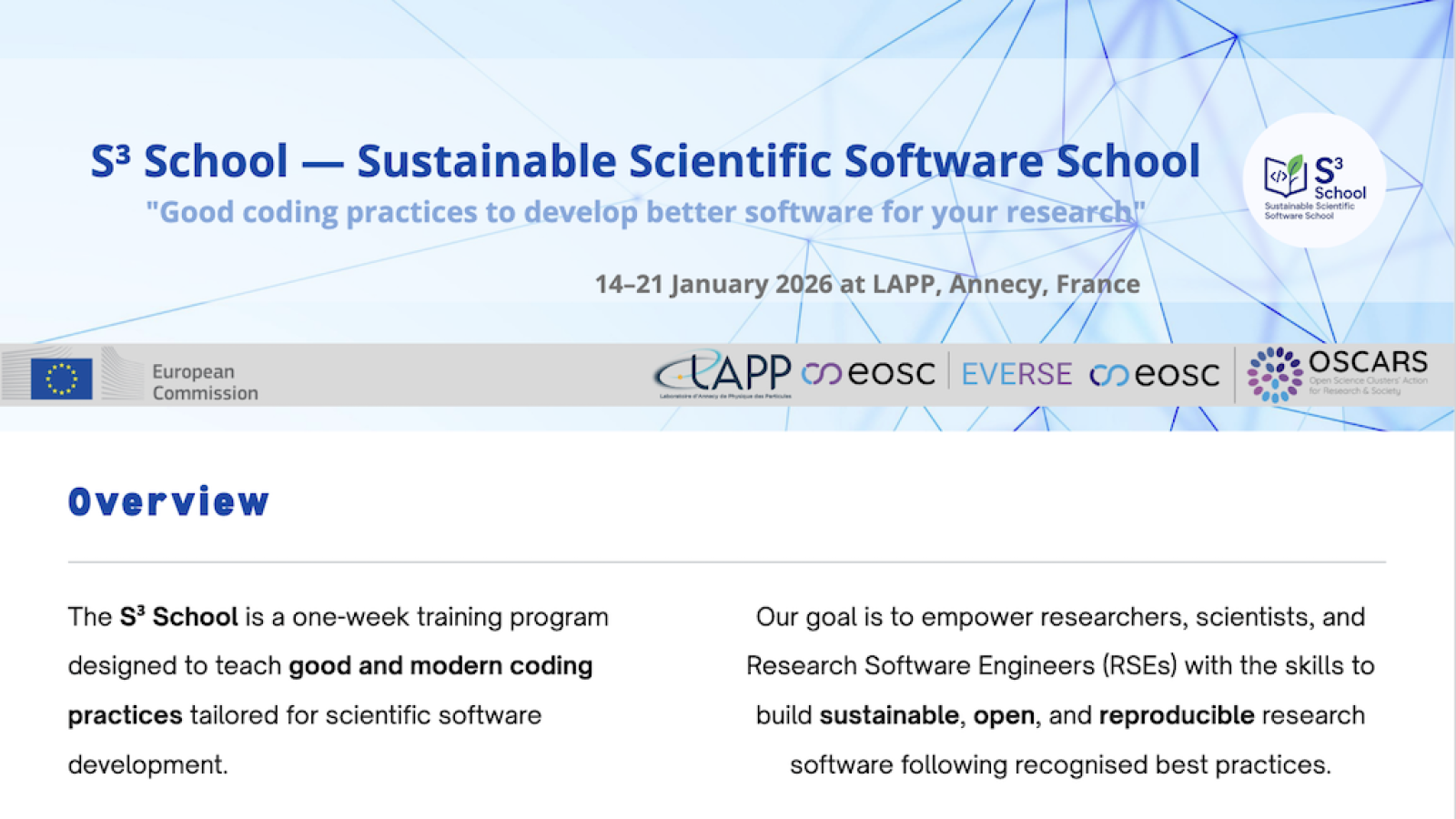This screenshot has width=1456, height=819.
Task: Click the horizontal divider below Overview
Action: point(726,562)
